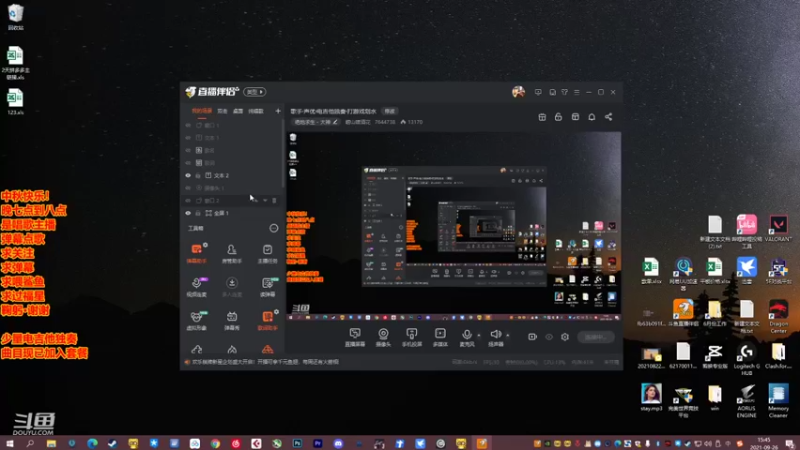This screenshot has width=800, height=450.
Task: Open the 弹幕秀 tool
Action: [232, 320]
